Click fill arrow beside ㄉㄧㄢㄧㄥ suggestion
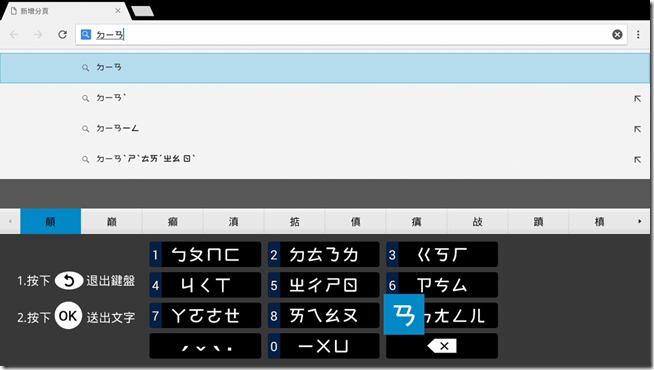The height and width of the screenshot is (370, 654). coord(637,129)
